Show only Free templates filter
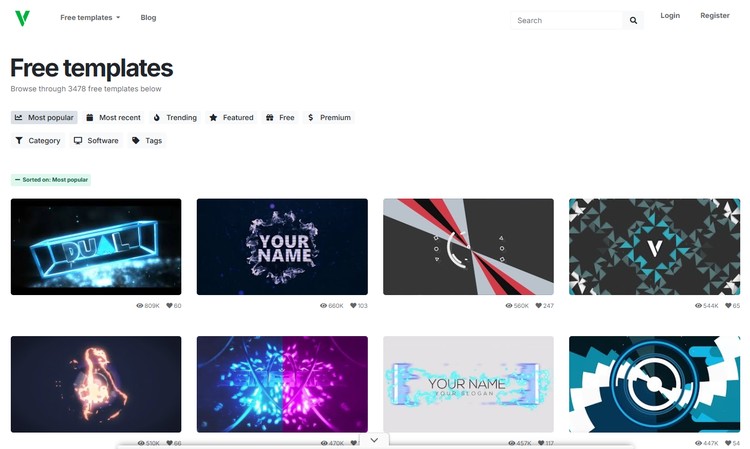Screen dimensions: 750x449 pos(280,118)
